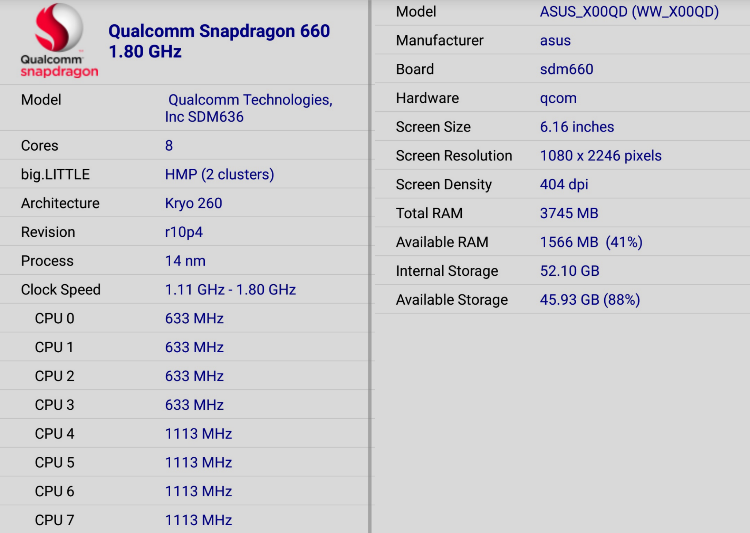
Task: Select the CPU 0 frequency row
Action: (x=186, y=318)
